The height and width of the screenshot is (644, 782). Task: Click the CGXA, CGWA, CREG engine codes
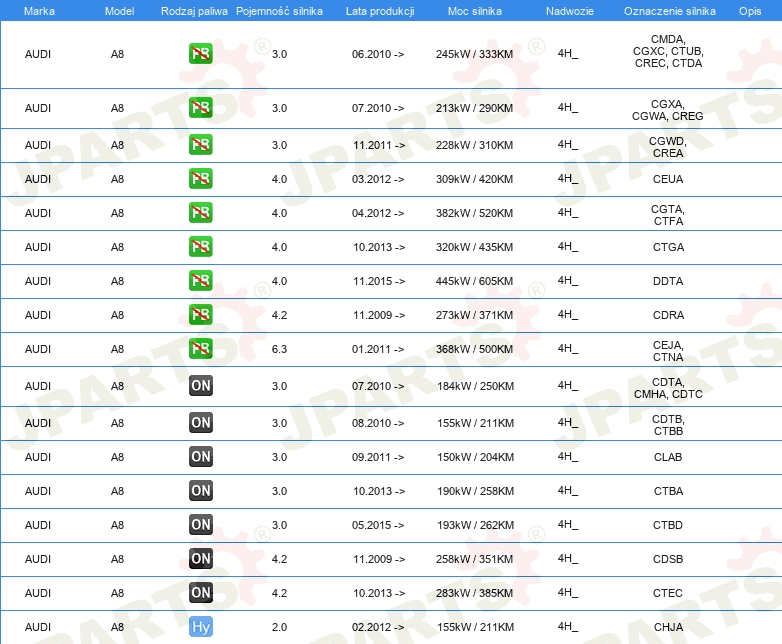(668, 110)
